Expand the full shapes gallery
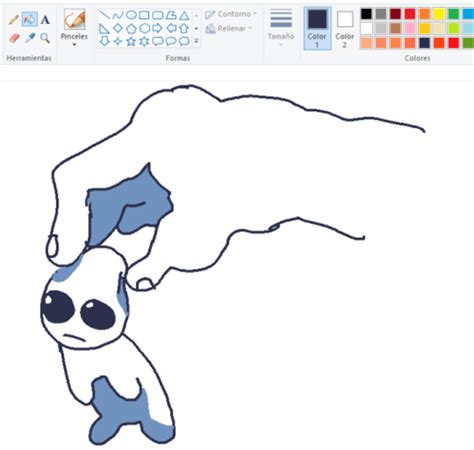Screen dimensions: 474x450 click(x=196, y=41)
